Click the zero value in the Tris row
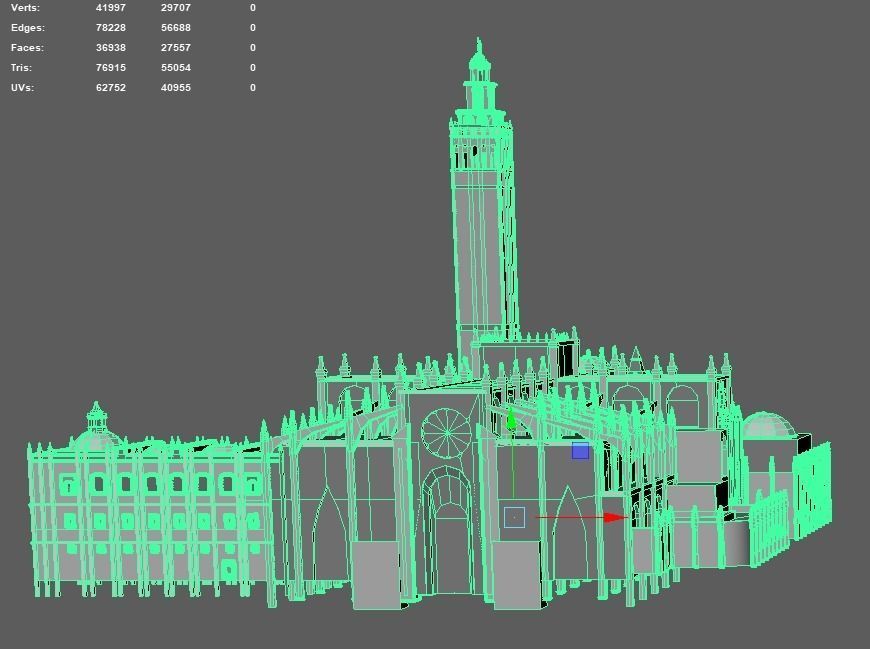The width and height of the screenshot is (870, 649). [x=252, y=68]
